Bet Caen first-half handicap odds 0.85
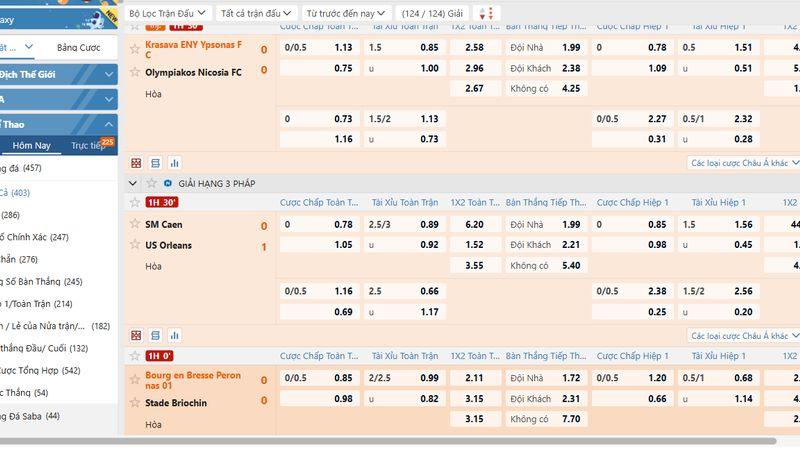The width and height of the screenshot is (800, 450). (x=633, y=224)
